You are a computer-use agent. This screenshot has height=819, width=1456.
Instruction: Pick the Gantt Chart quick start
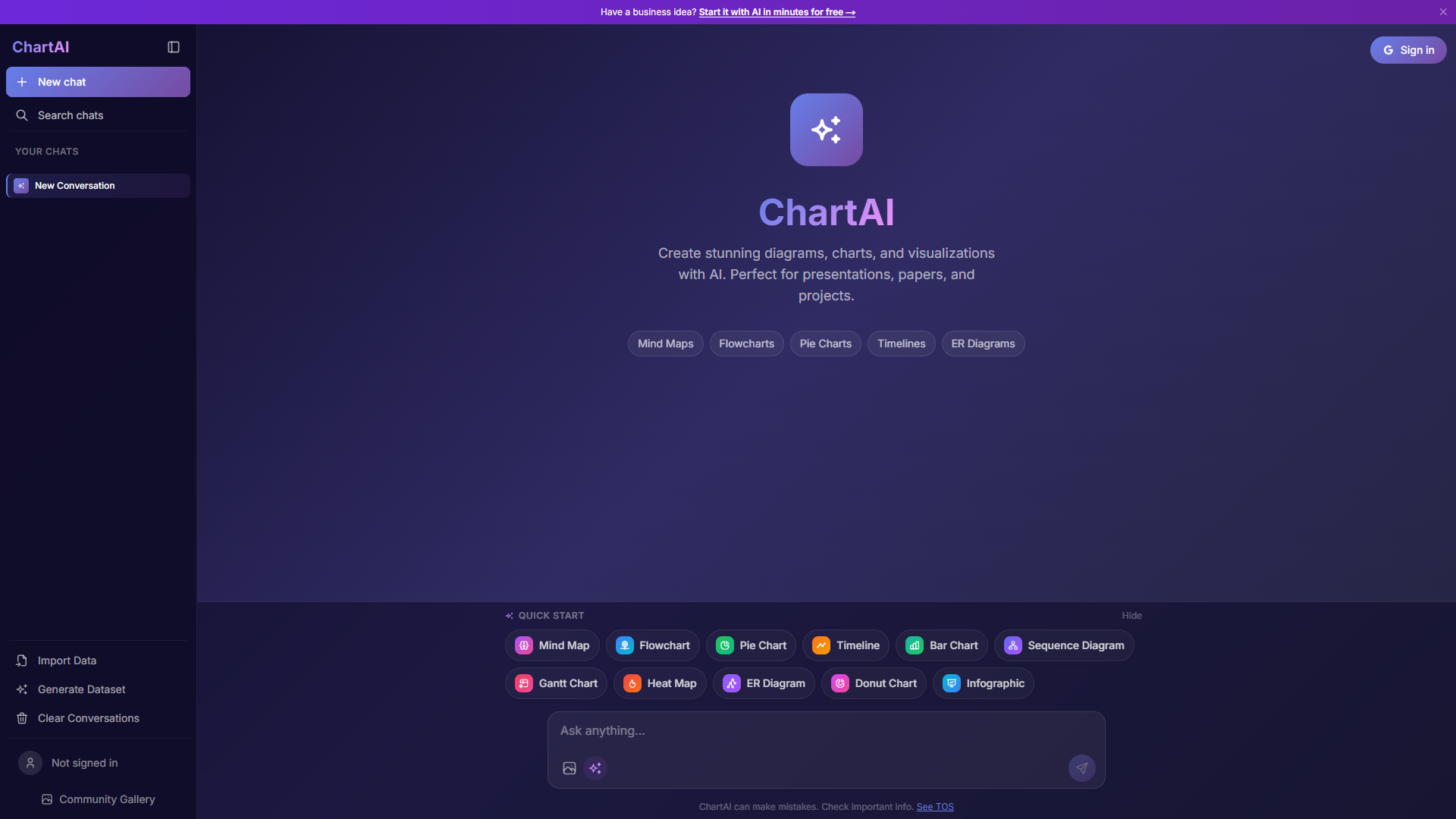point(556,683)
